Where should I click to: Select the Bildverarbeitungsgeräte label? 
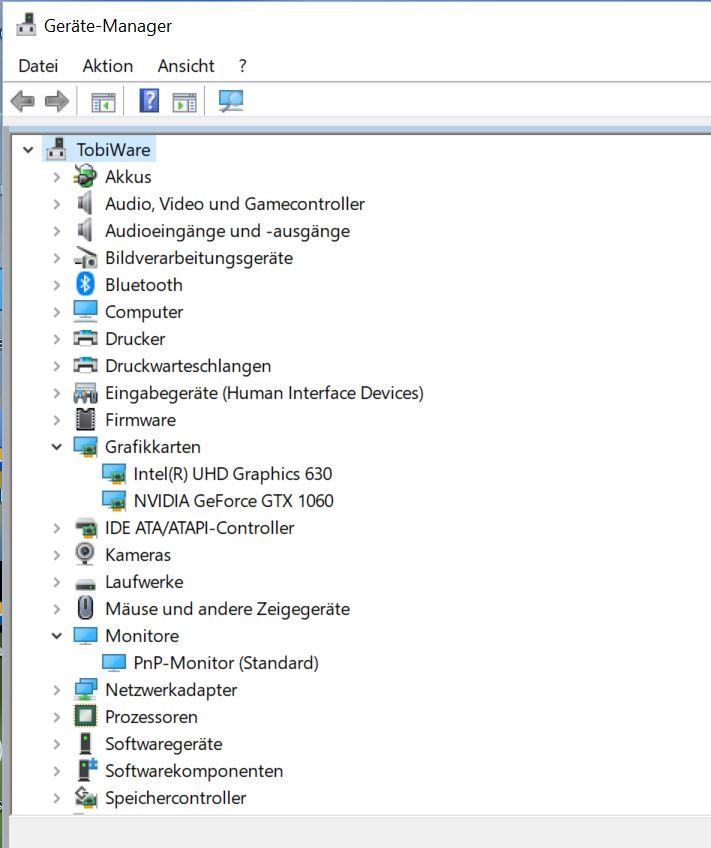199,258
